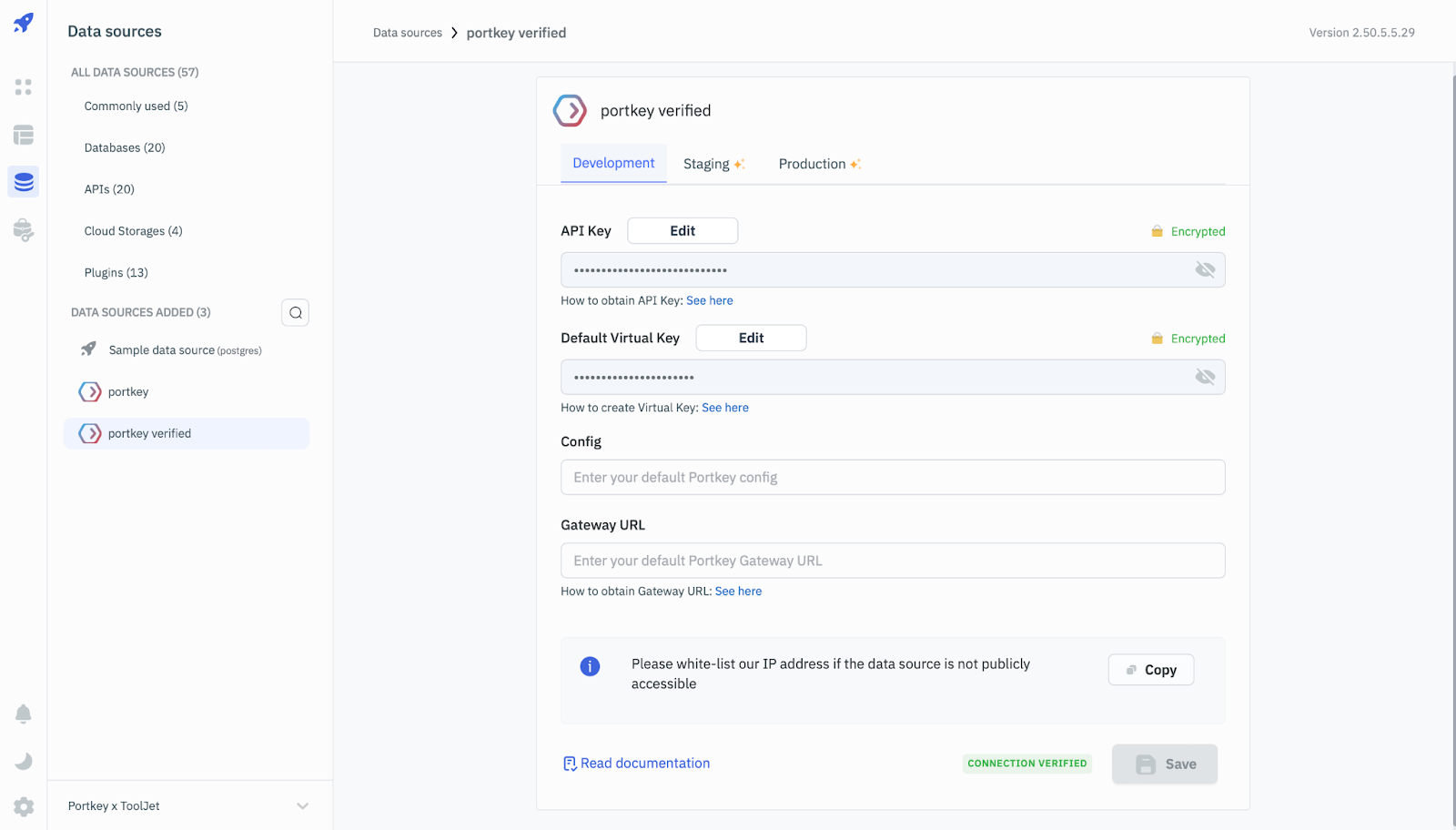Select portkey verified data source in sidebar
Viewport: 1456px width, 830px height.
coord(187,434)
